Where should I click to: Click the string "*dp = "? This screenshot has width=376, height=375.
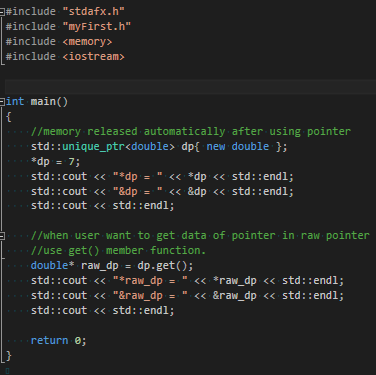138,176
